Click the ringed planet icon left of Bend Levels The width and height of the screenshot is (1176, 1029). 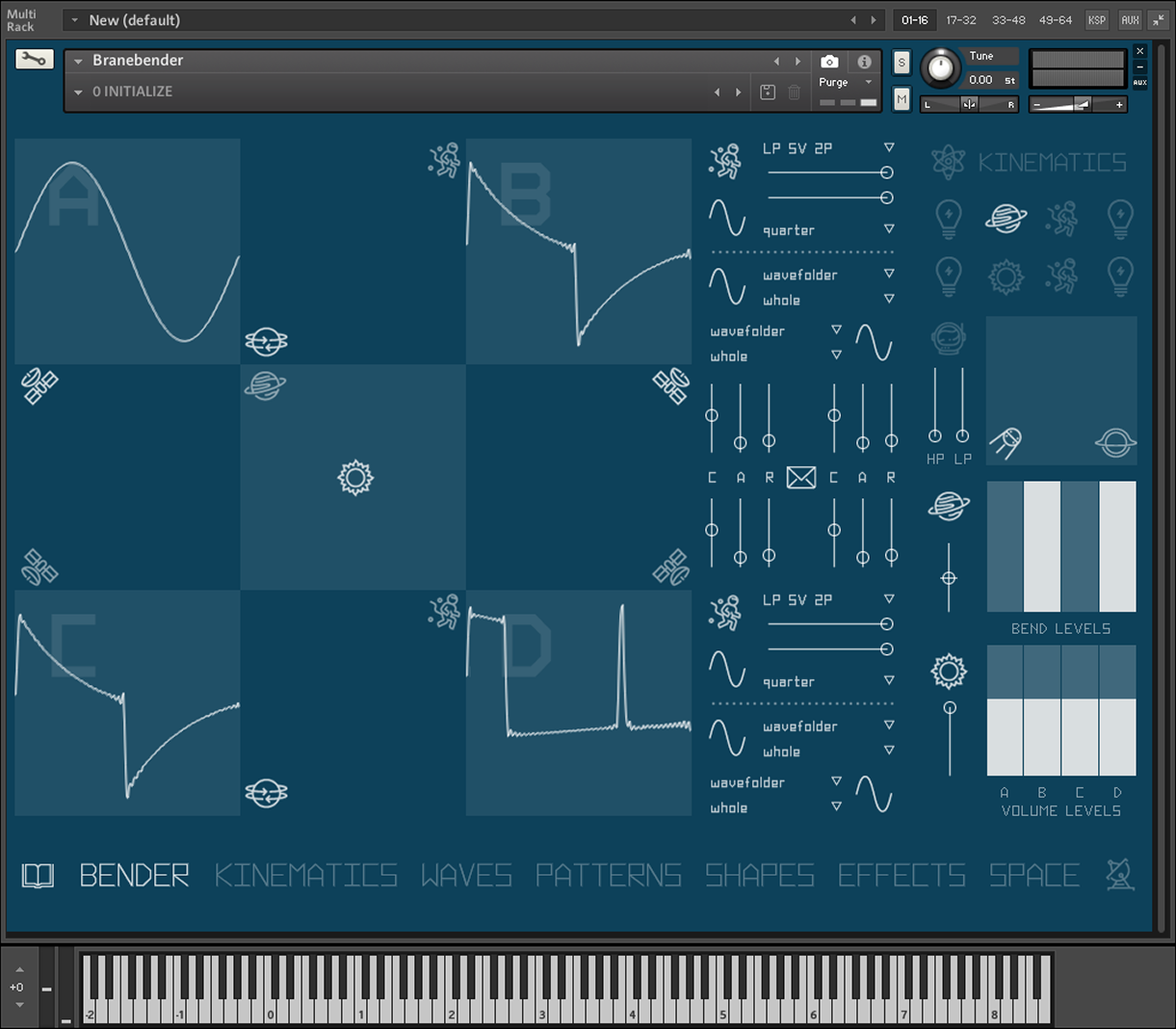pyautogui.click(x=949, y=506)
